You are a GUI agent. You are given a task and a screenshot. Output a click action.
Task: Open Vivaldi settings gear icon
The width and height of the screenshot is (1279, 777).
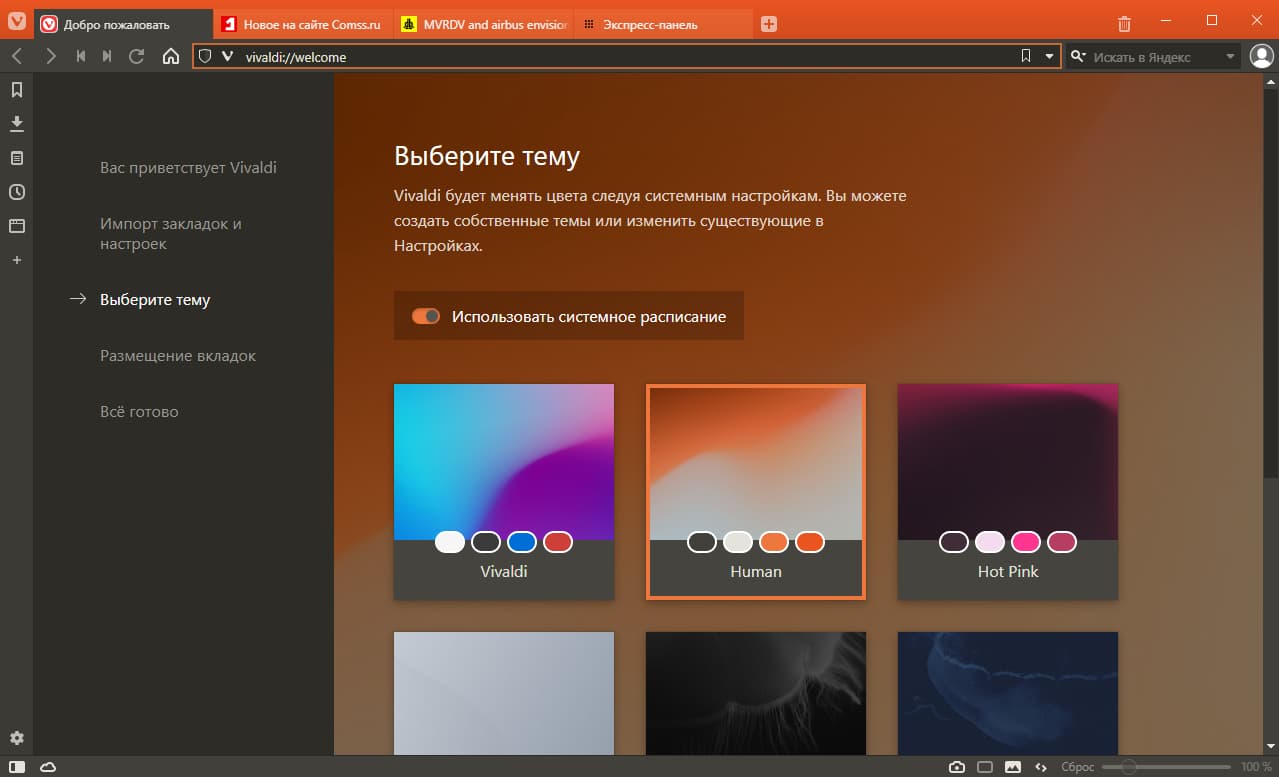pyautogui.click(x=16, y=738)
